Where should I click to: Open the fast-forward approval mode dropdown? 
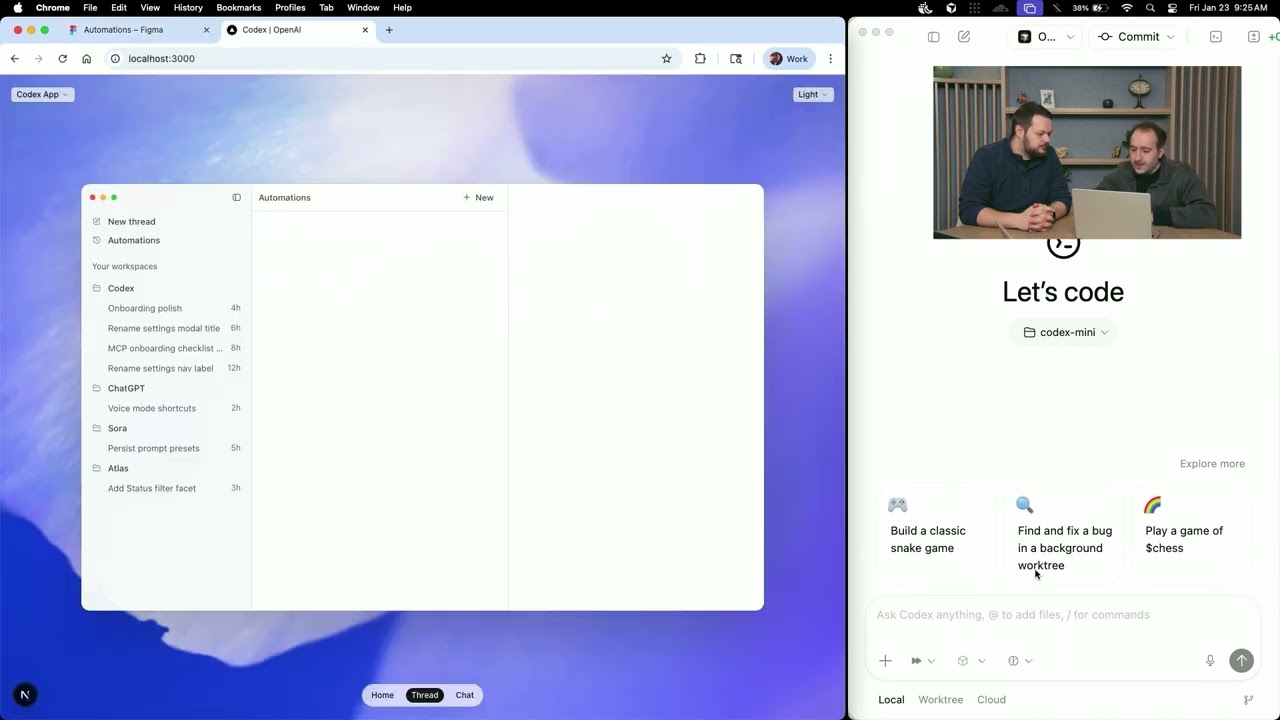(923, 661)
